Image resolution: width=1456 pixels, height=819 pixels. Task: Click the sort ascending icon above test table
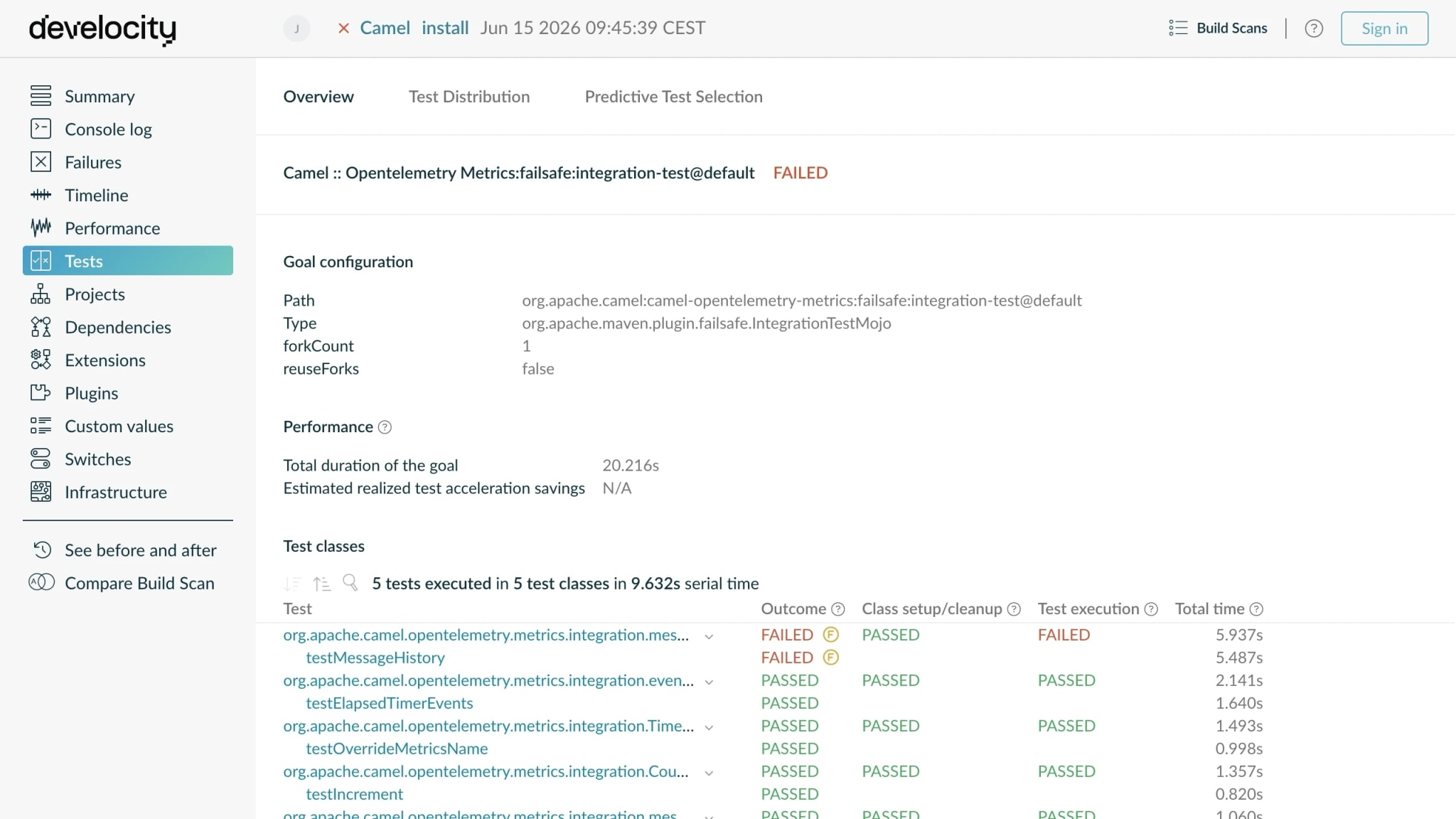point(321,584)
